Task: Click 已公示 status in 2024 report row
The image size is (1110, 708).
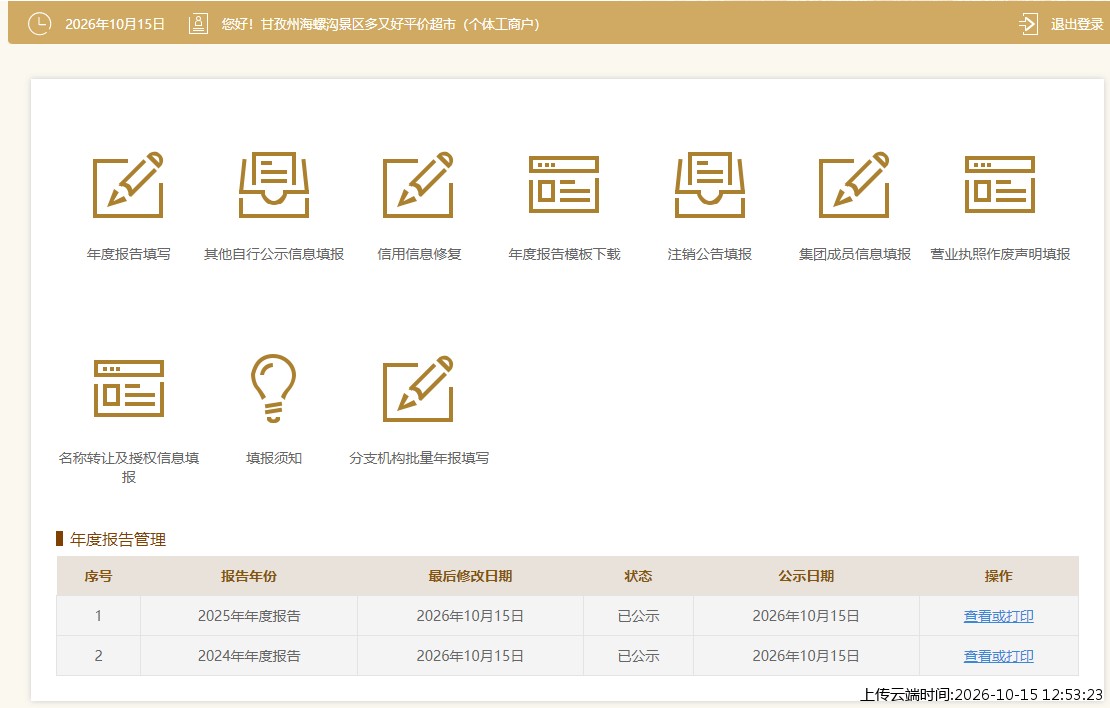Action: (x=639, y=656)
